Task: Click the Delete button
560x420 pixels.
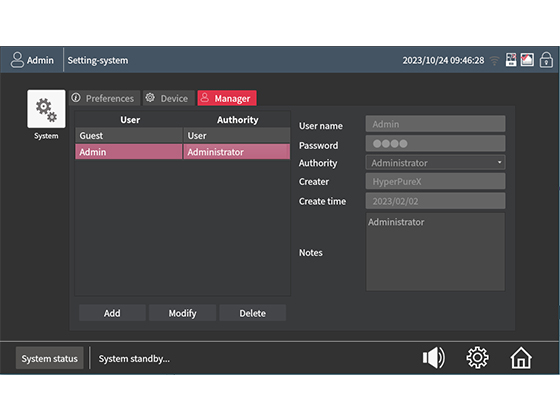Action: click(252, 313)
